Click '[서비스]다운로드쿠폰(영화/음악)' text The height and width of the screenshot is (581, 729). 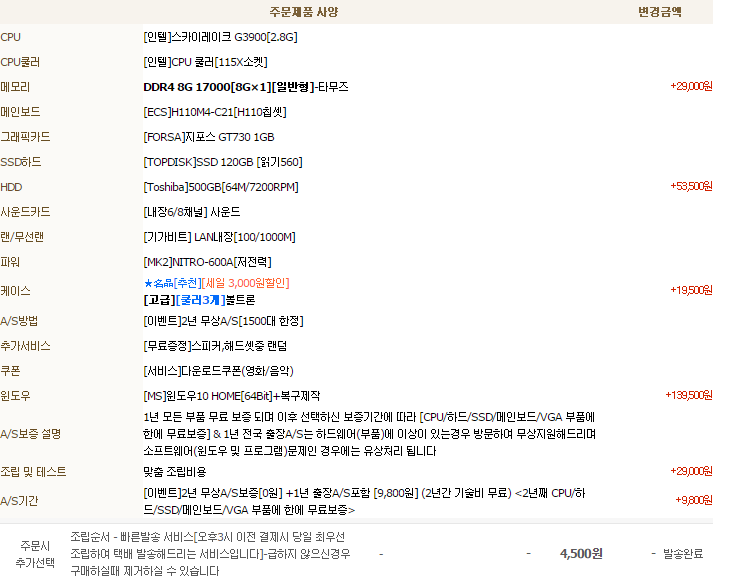pyautogui.click(x=219, y=371)
